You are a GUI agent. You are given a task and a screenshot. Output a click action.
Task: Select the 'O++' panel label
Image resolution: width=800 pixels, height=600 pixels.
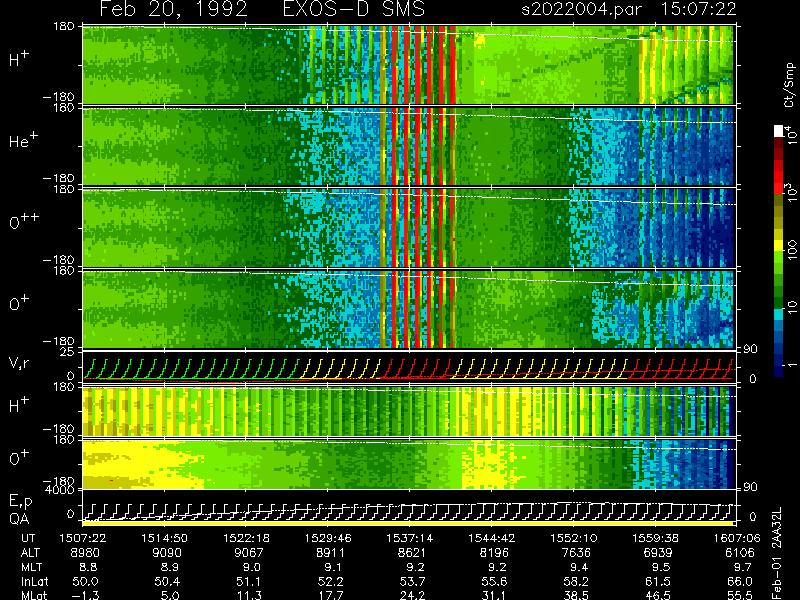coord(24,221)
